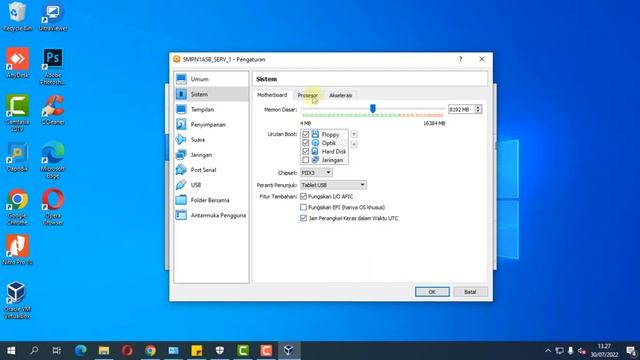Click the Floppy disk icon in boot order
This screenshot has width=640, height=360.
coord(315,134)
